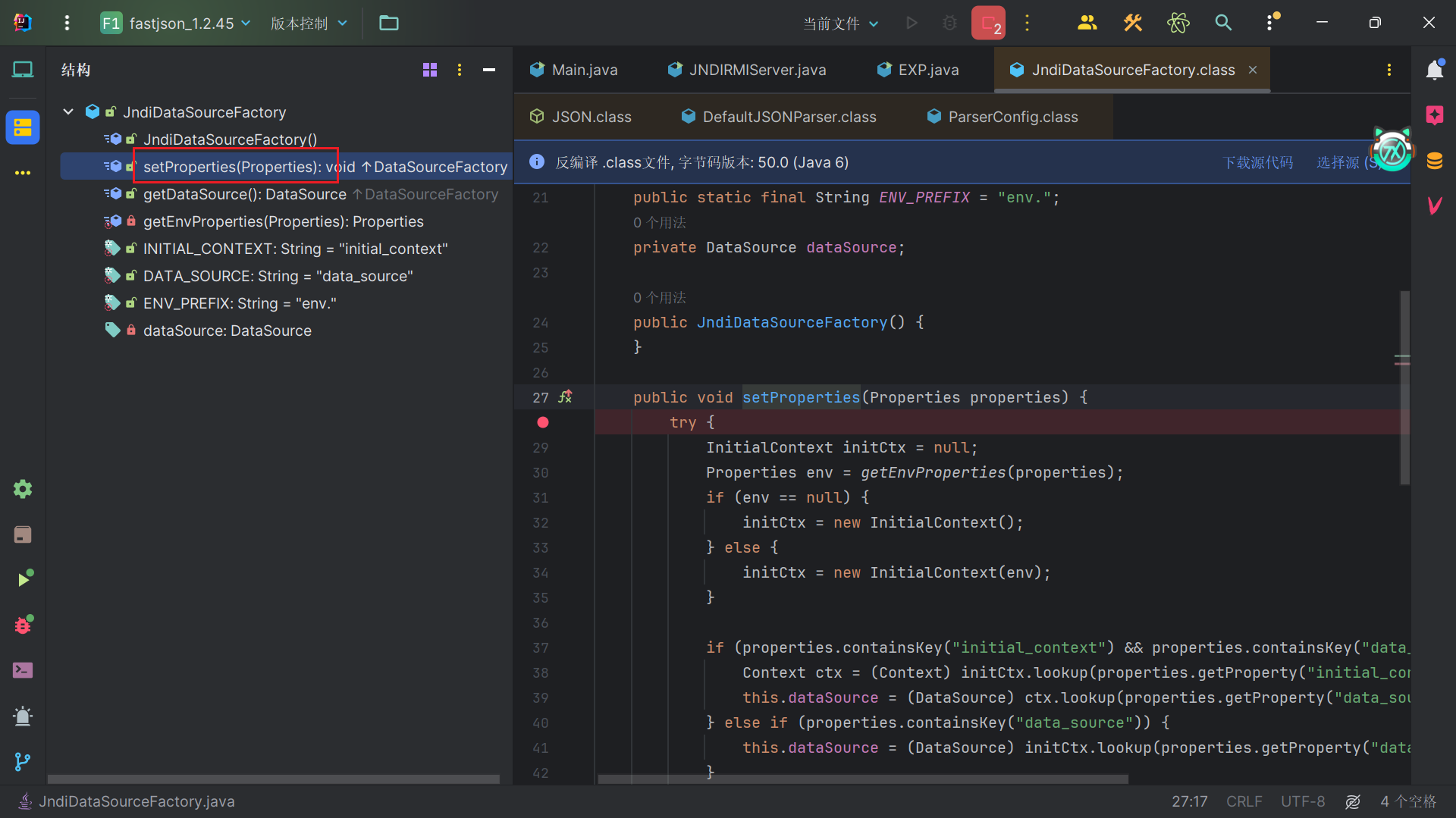
Task: Click the editor horizontal scrollbar
Action: coord(863,779)
